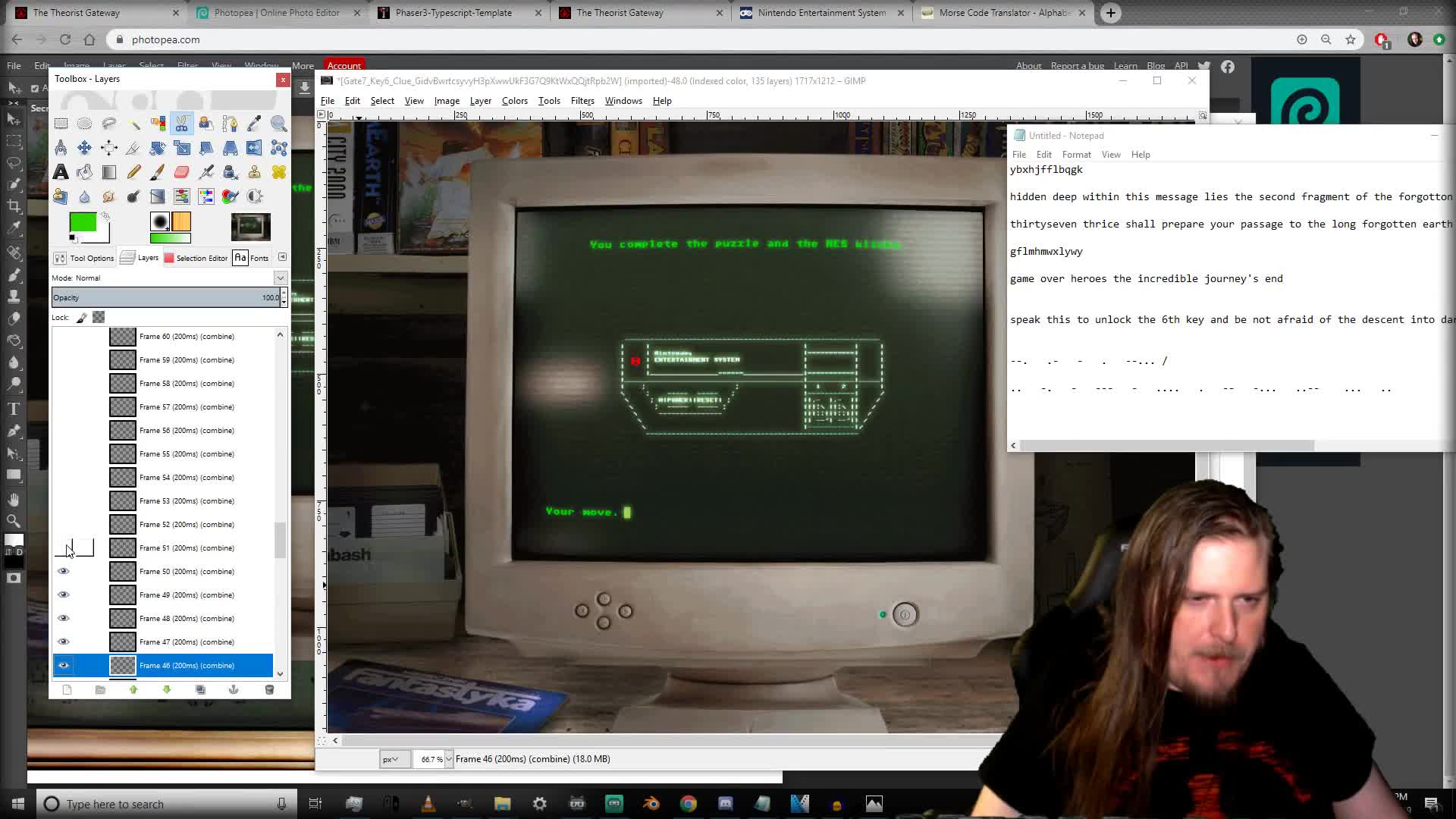The width and height of the screenshot is (1456, 819).
Task: Toggle visibility of Frame 48 layer
Action: (64, 618)
